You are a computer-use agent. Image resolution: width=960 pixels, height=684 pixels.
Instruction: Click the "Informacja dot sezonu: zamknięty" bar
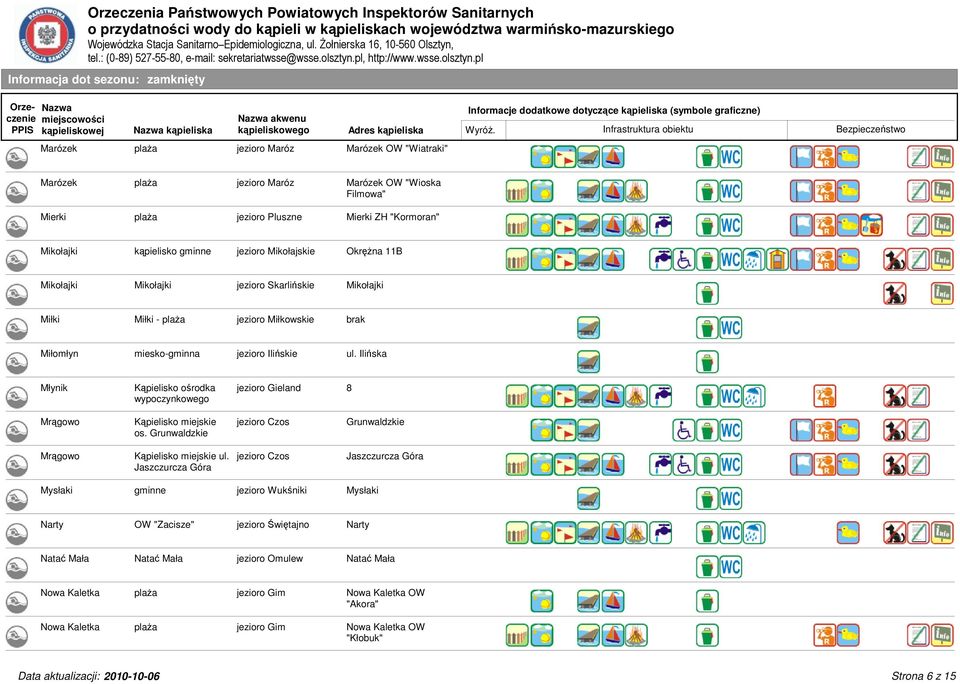[x=479, y=80]
